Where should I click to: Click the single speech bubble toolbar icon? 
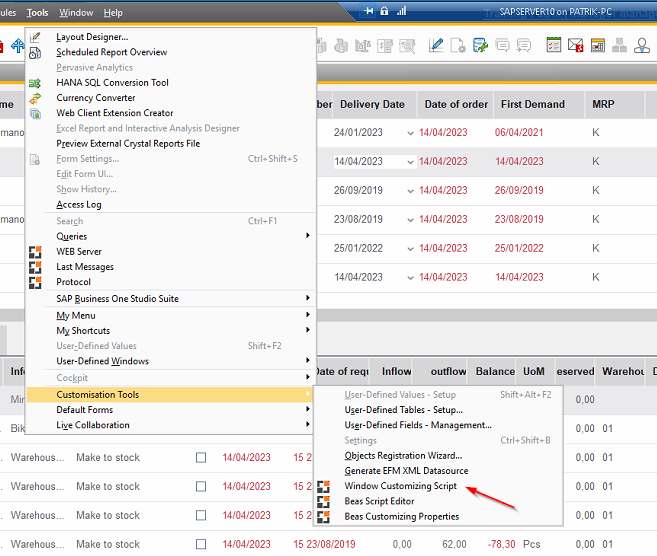[x=502, y=45]
